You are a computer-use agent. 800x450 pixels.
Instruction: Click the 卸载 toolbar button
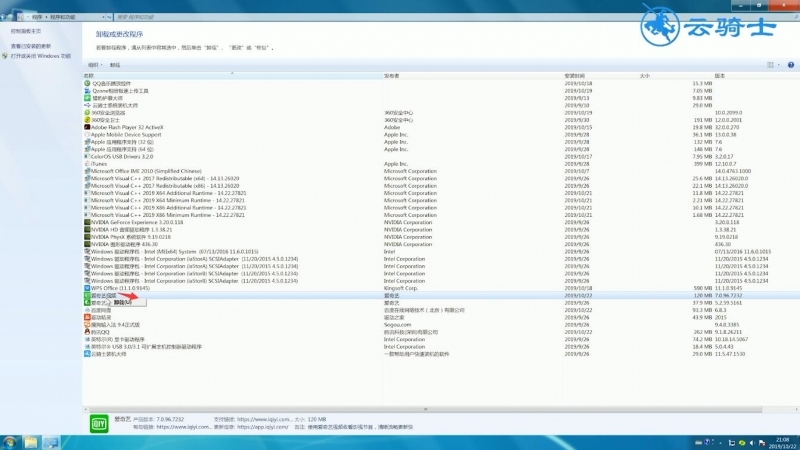[x=115, y=65]
